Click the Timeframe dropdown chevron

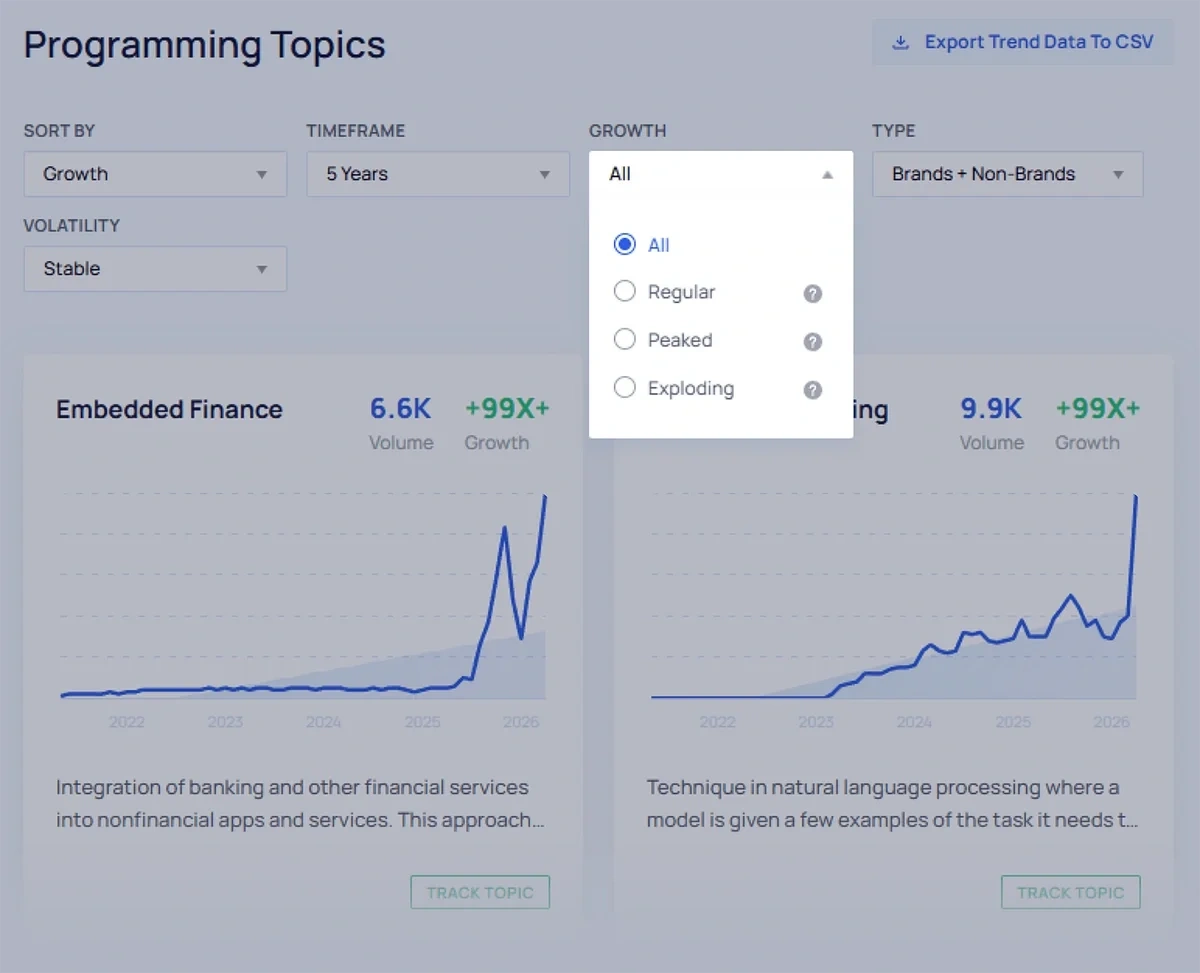544,174
